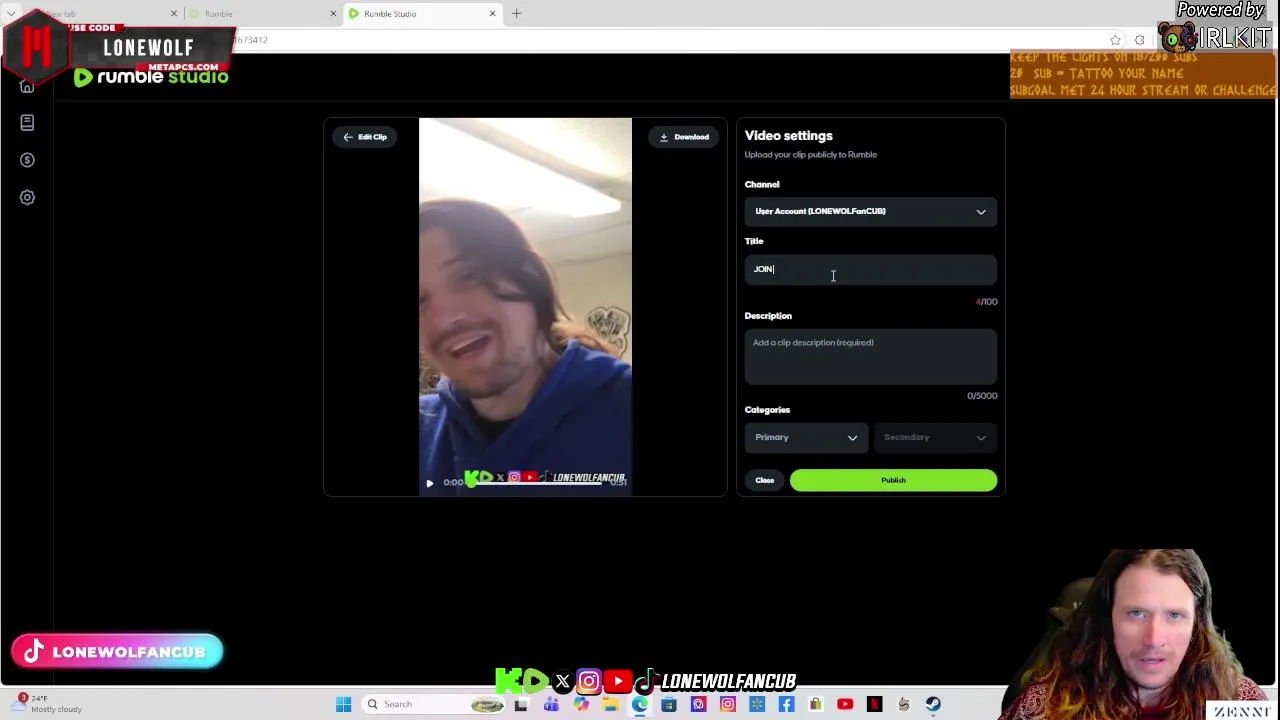Open the Primary category dropdown

point(806,437)
